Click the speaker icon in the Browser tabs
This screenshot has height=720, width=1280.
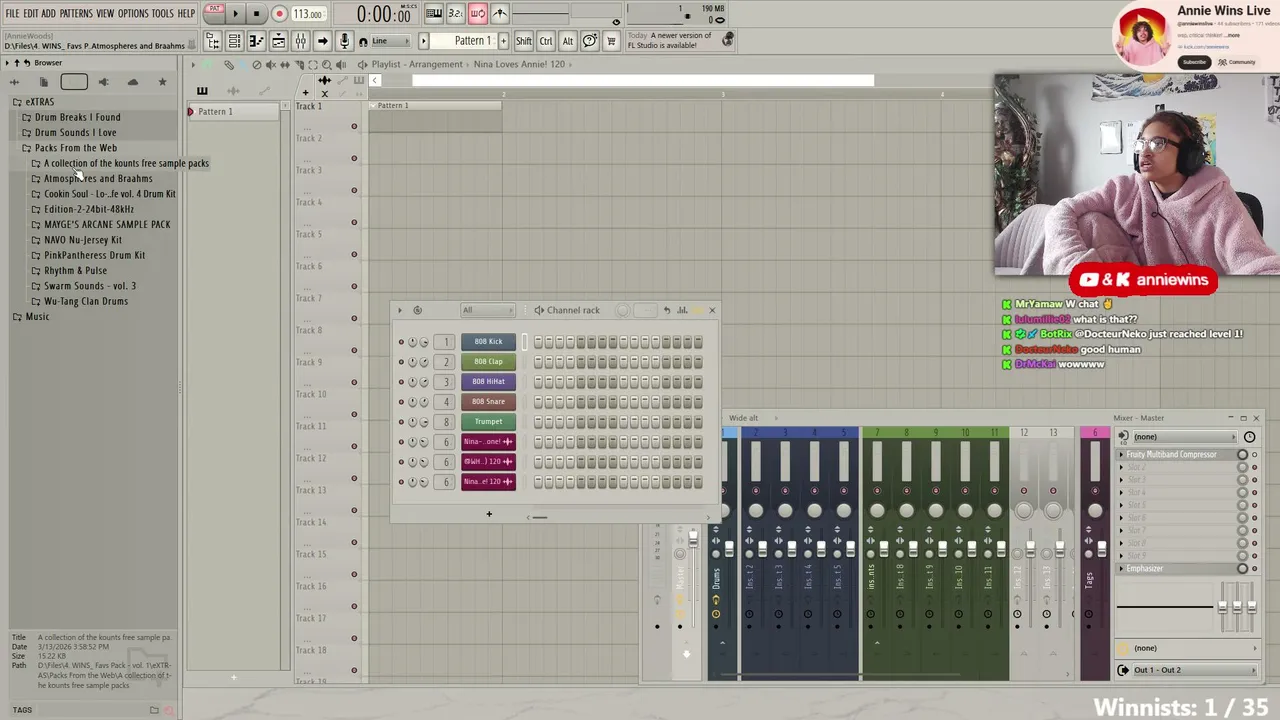pos(103,82)
